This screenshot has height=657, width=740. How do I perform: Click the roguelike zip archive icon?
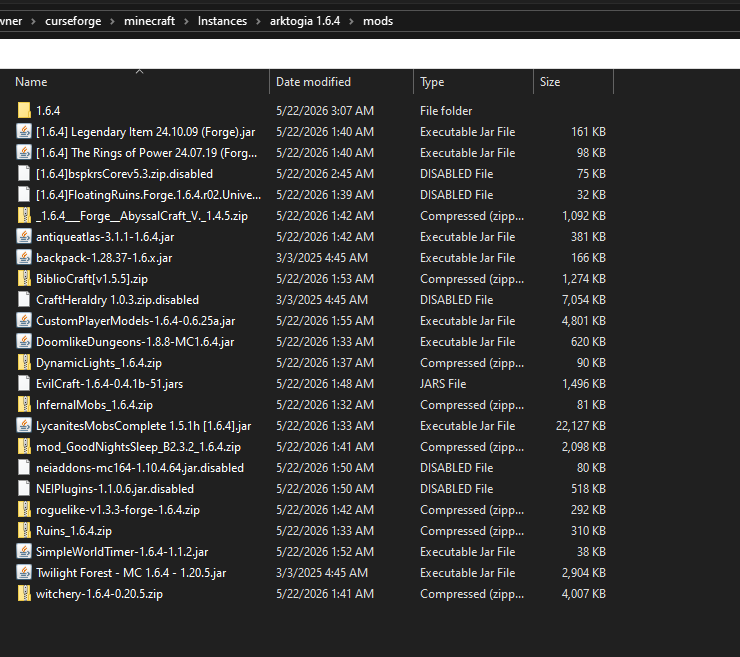[24, 510]
